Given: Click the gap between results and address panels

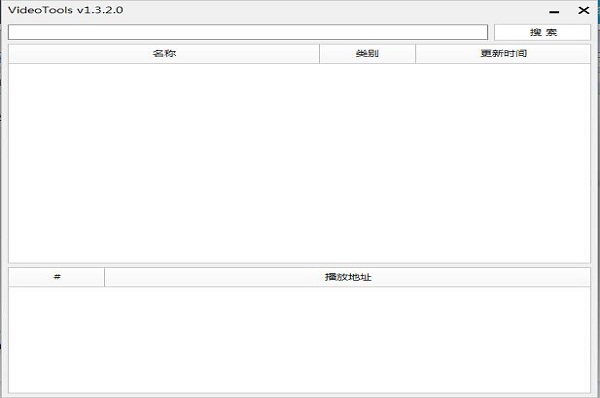Looking at the screenshot, I should click(x=300, y=265).
